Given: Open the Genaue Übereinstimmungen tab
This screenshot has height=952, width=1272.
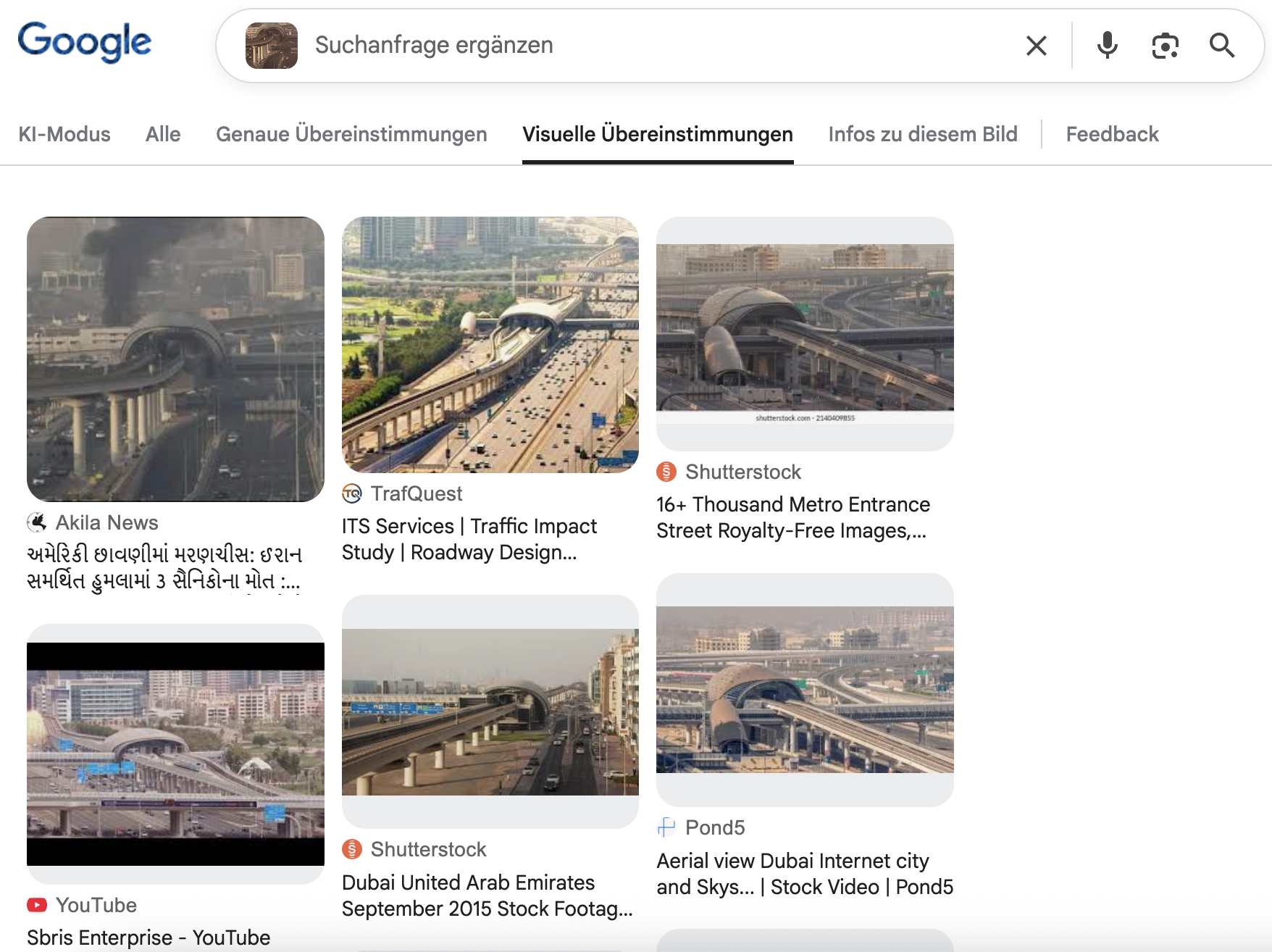Looking at the screenshot, I should point(351,134).
